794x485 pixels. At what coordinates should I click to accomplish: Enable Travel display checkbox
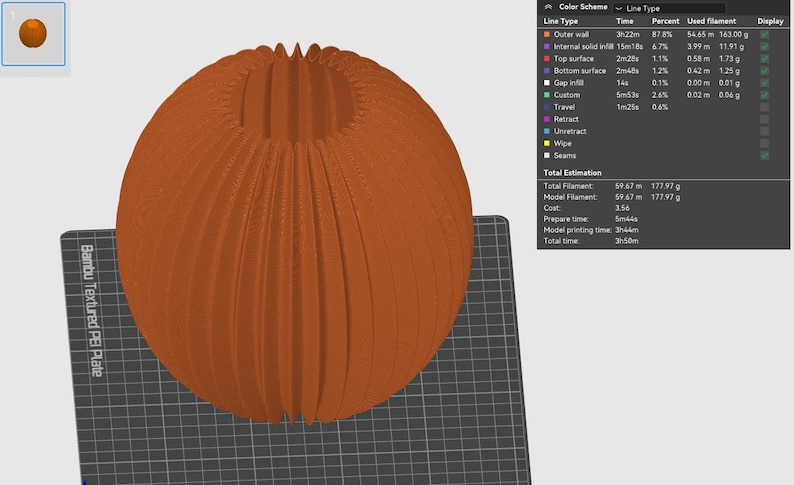click(765, 107)
